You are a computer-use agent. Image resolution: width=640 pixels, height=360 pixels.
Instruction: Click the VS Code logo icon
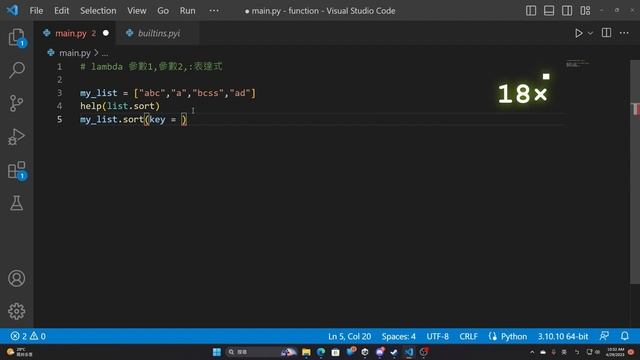click(x=12, y=10)
